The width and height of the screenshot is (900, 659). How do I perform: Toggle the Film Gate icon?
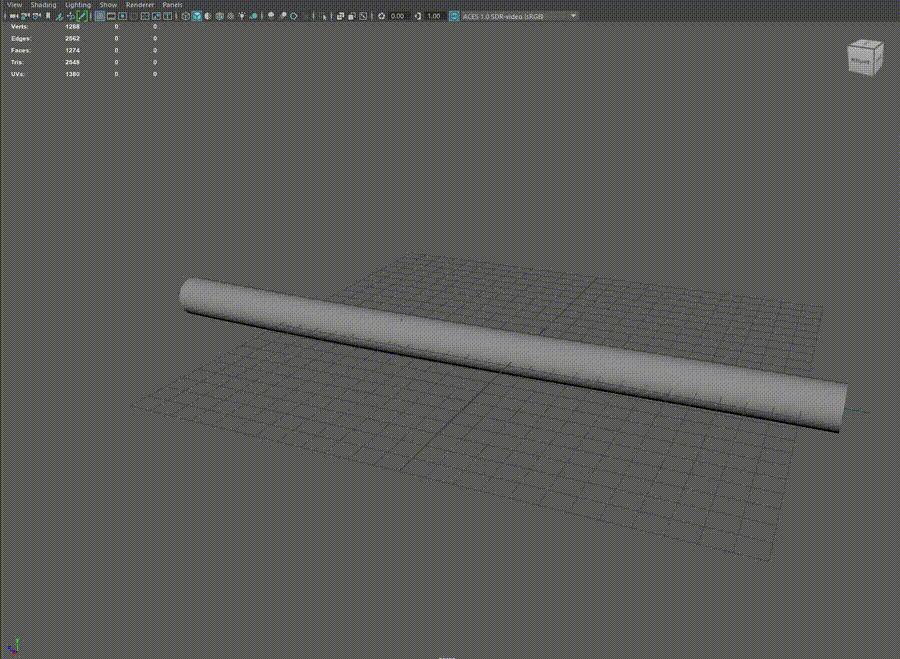click(x=111, y=16)
